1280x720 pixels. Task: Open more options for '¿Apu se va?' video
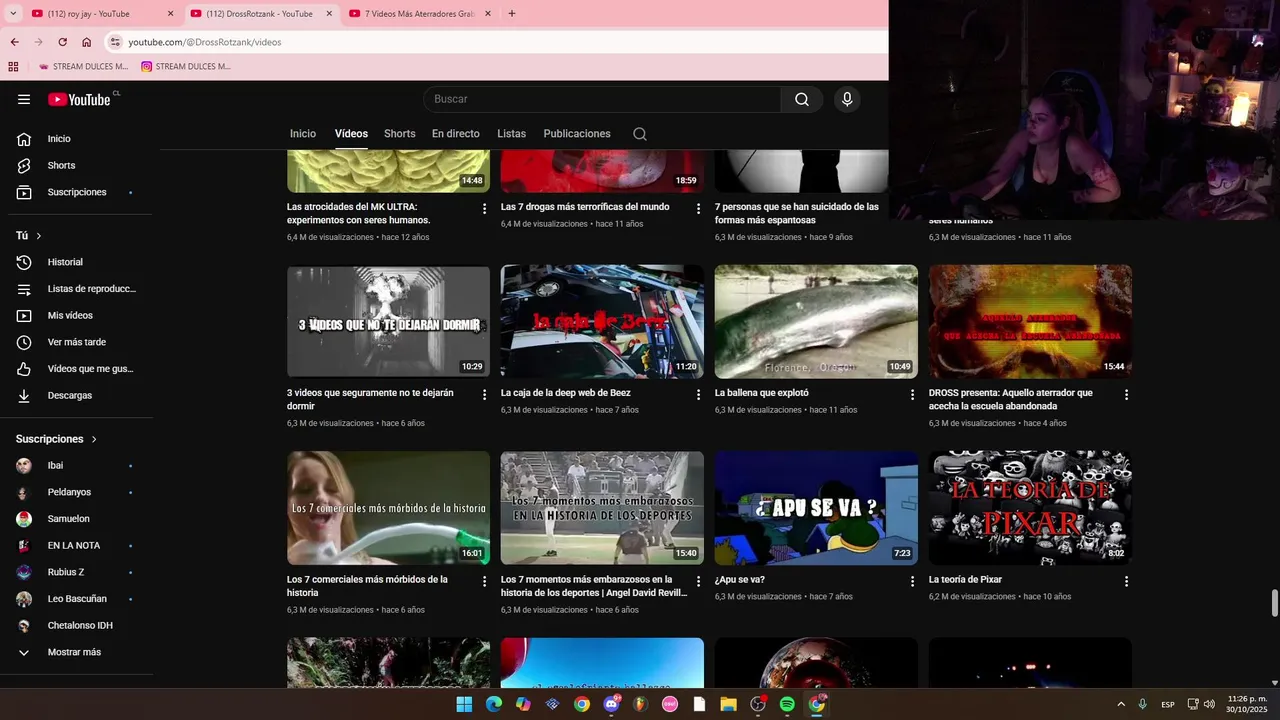912,581
